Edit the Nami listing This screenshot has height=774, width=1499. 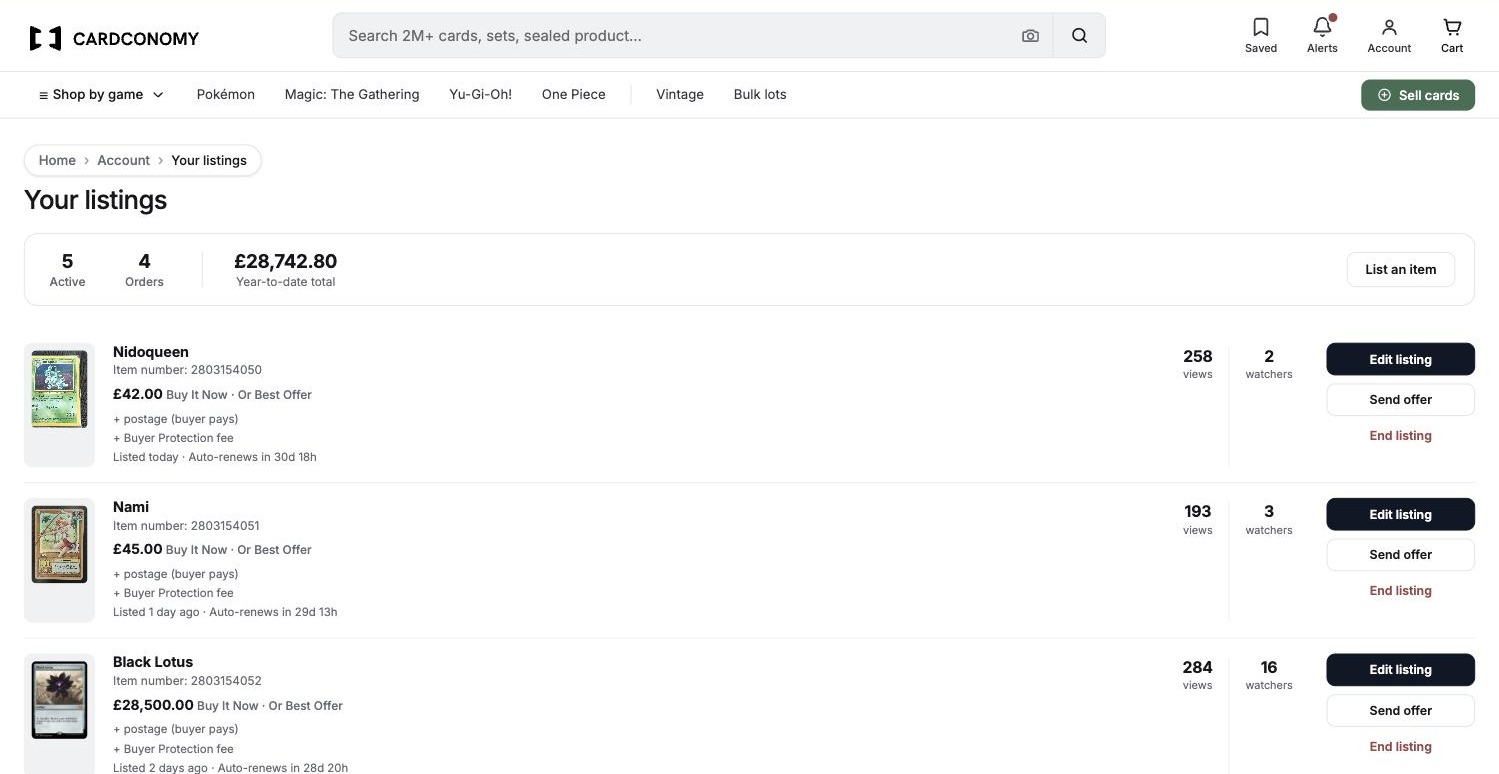[x=1400, y=514]
